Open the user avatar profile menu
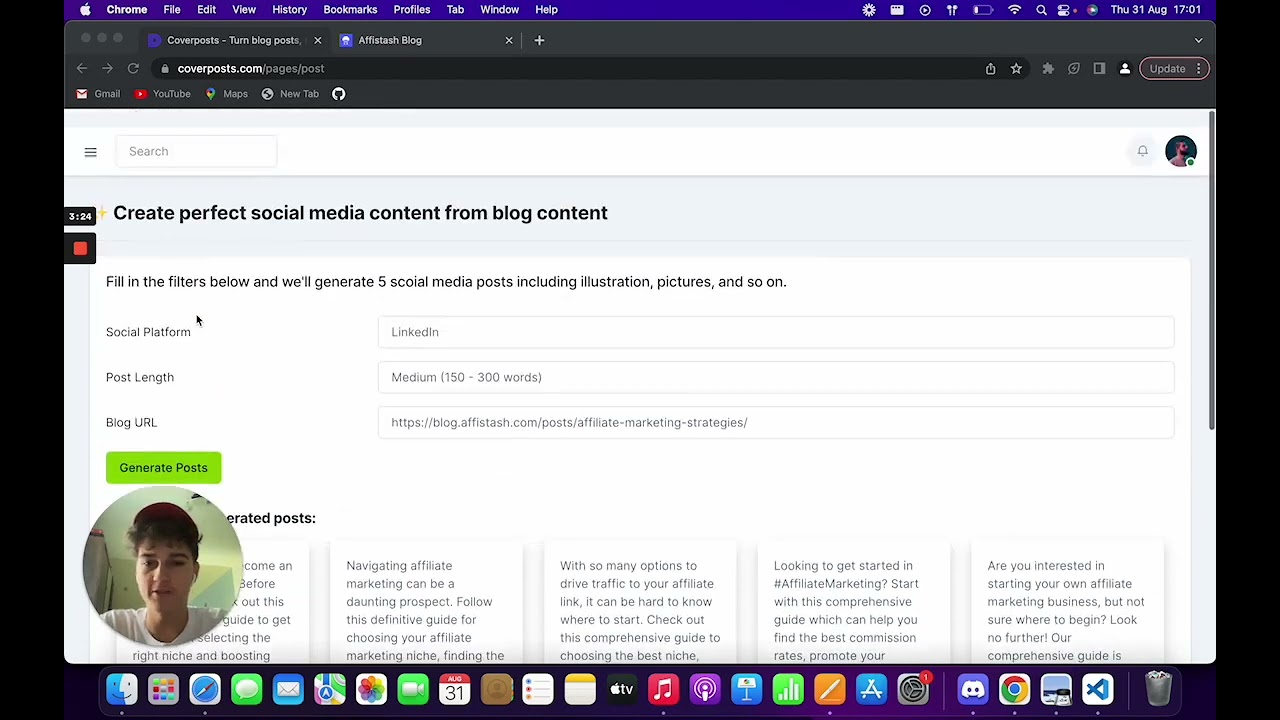Screen dimensions: 1280x720 tap(1181, 151)
